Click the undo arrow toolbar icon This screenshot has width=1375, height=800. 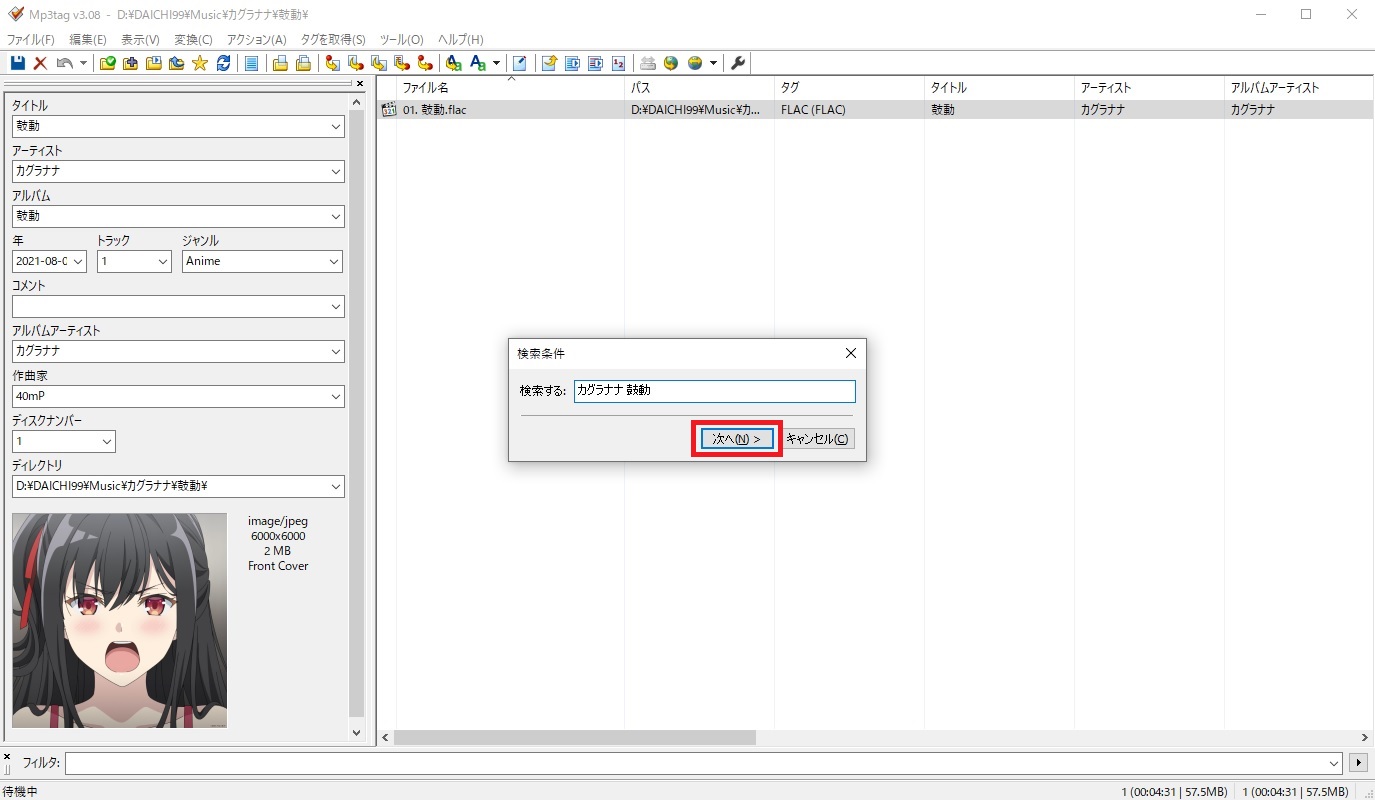point(64,63)
